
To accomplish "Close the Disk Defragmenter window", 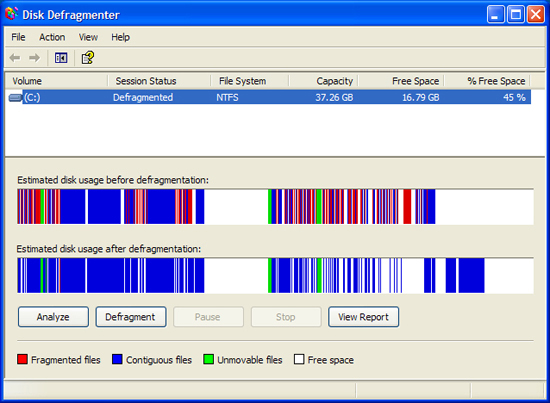I will [x=536, y=14].
